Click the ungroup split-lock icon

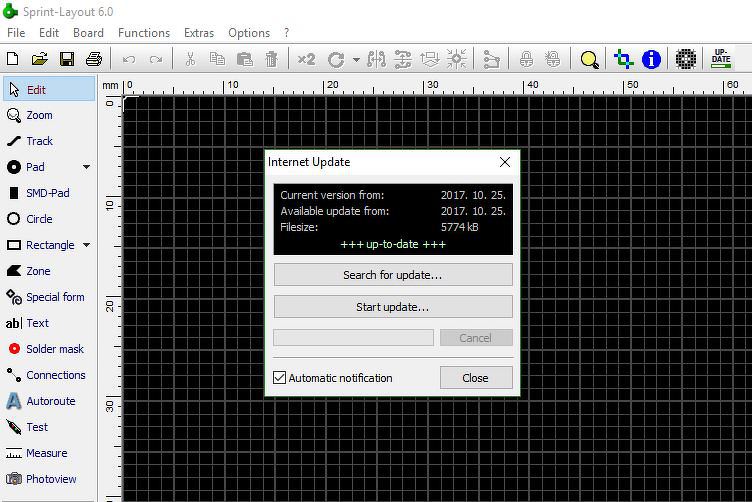(553, 59)
